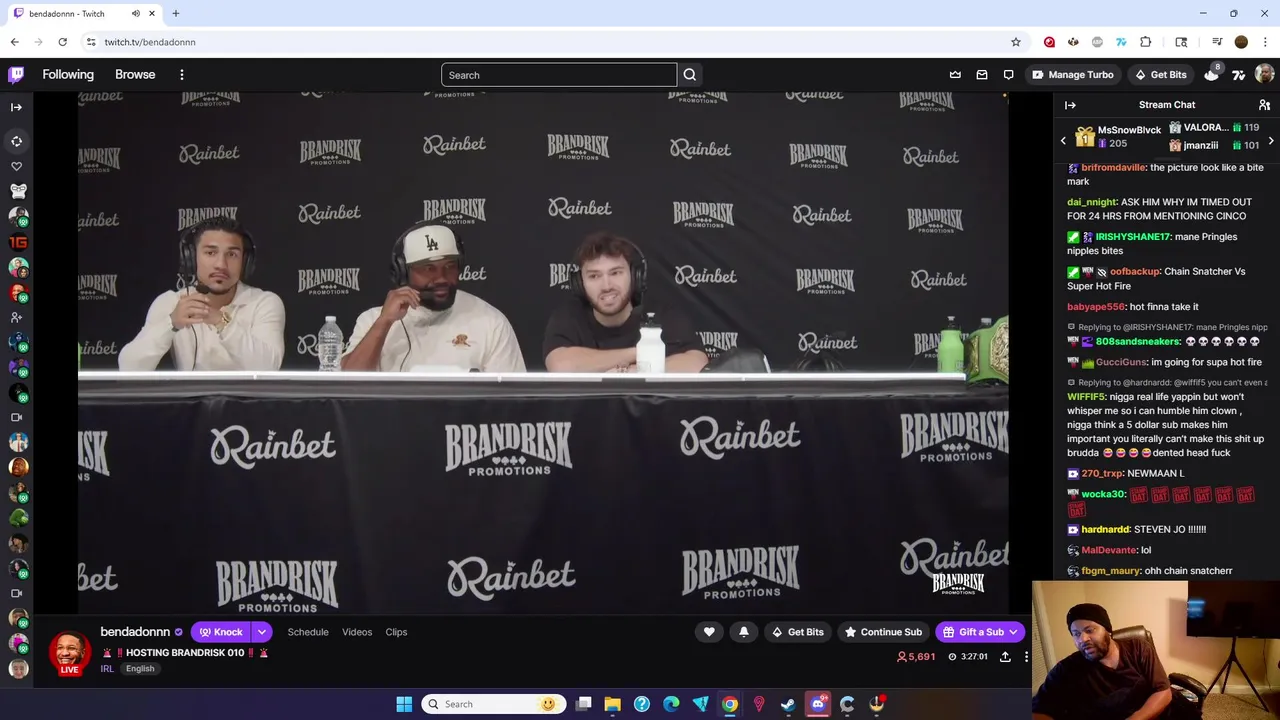Screen dimensions: 1280x720
Task: Expand the left followed channels sidebar
Action: tap(16, 107)
